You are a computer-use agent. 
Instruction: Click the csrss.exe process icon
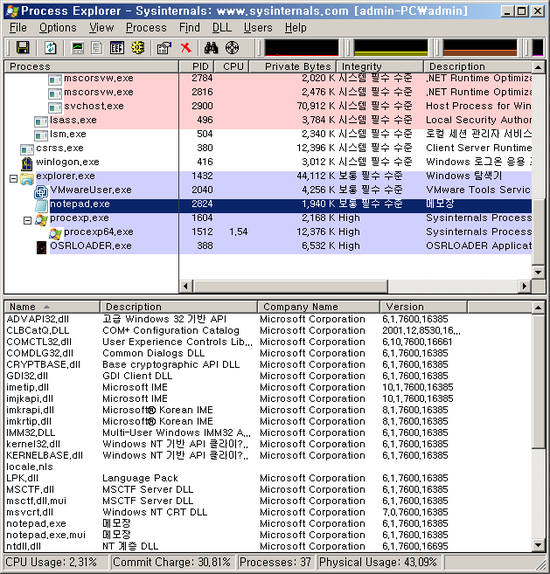pos(27,149)
